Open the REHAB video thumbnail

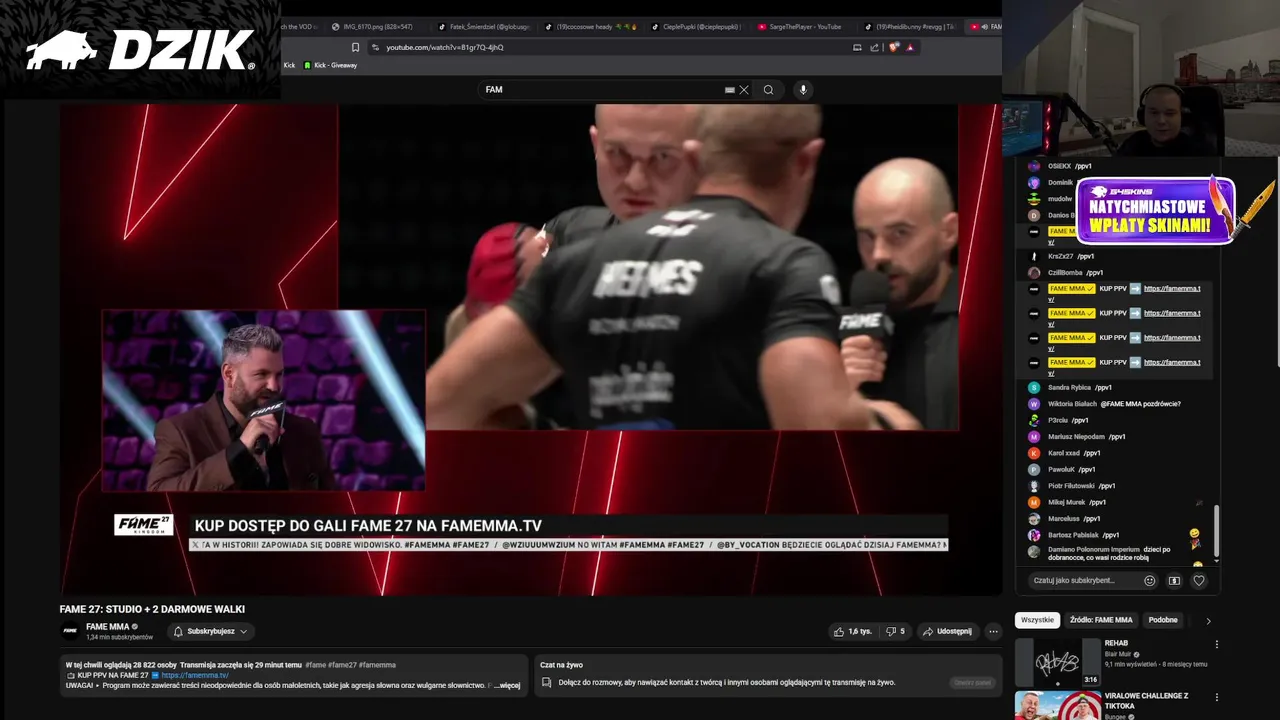[1057, 662]
